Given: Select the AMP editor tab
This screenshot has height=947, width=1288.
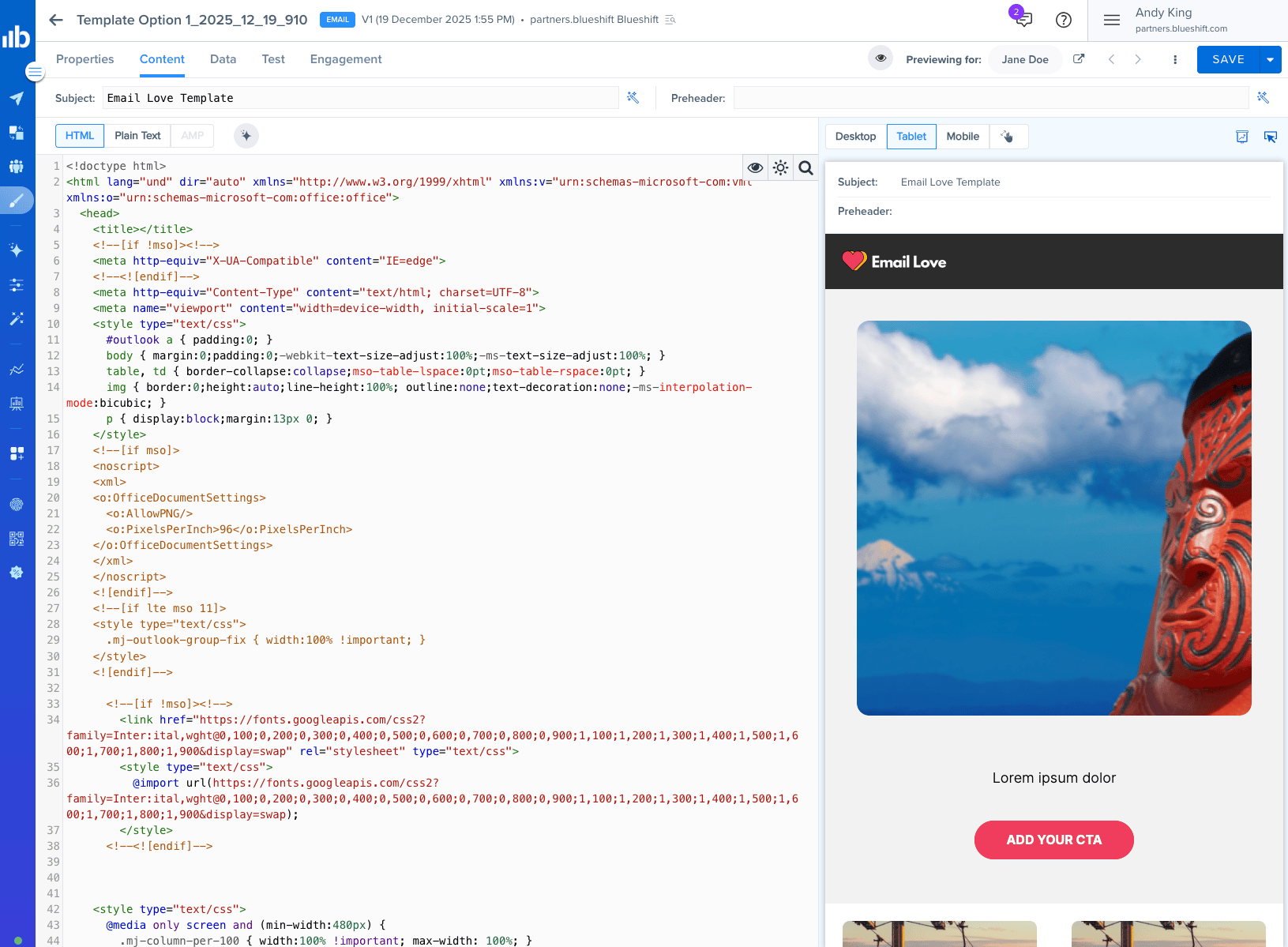Looking at the screenshot, I should (x=193, y=136).
